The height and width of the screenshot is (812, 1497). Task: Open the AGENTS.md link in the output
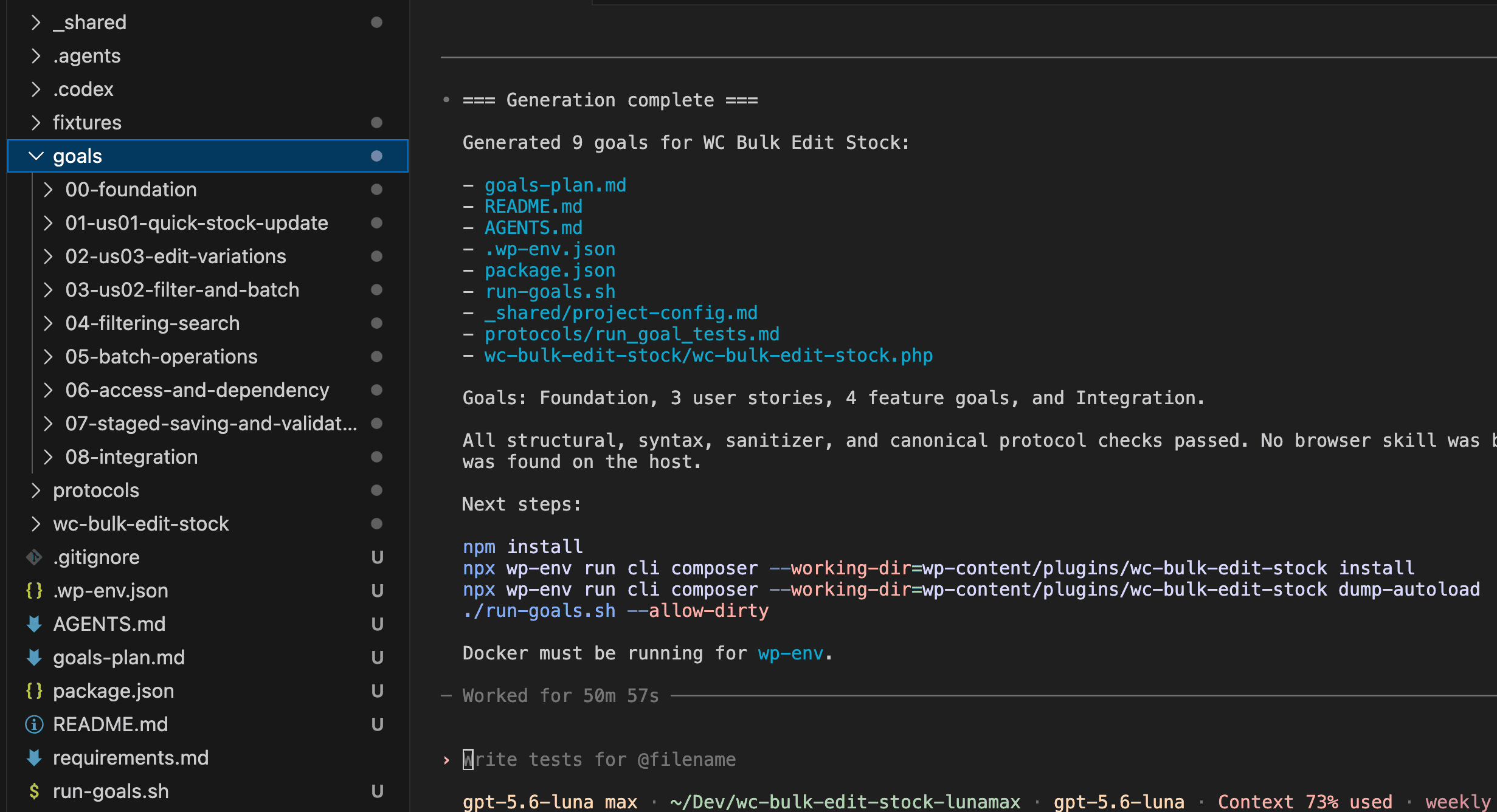point(533,228)
